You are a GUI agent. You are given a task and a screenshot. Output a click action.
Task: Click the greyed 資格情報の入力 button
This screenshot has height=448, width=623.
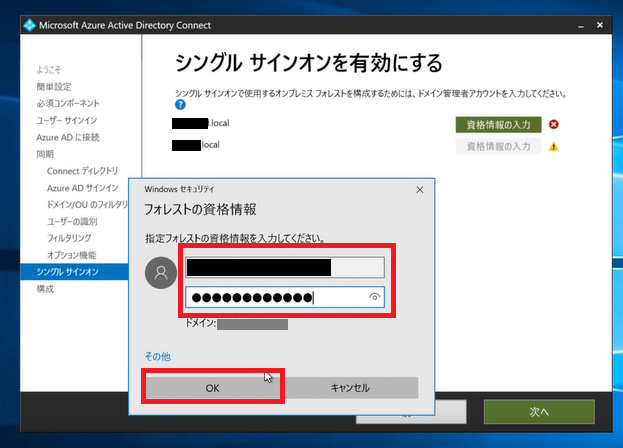(498, 147)
